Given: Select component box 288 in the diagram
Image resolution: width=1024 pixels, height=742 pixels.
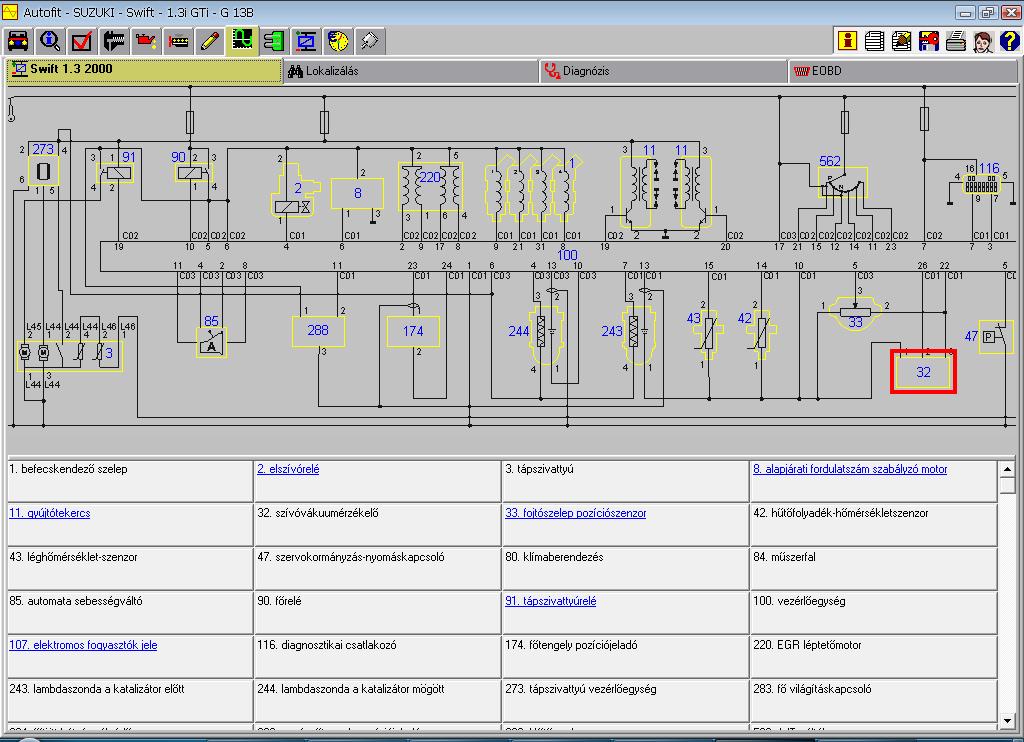Looking at the screenshot, I should click(318, 331).
